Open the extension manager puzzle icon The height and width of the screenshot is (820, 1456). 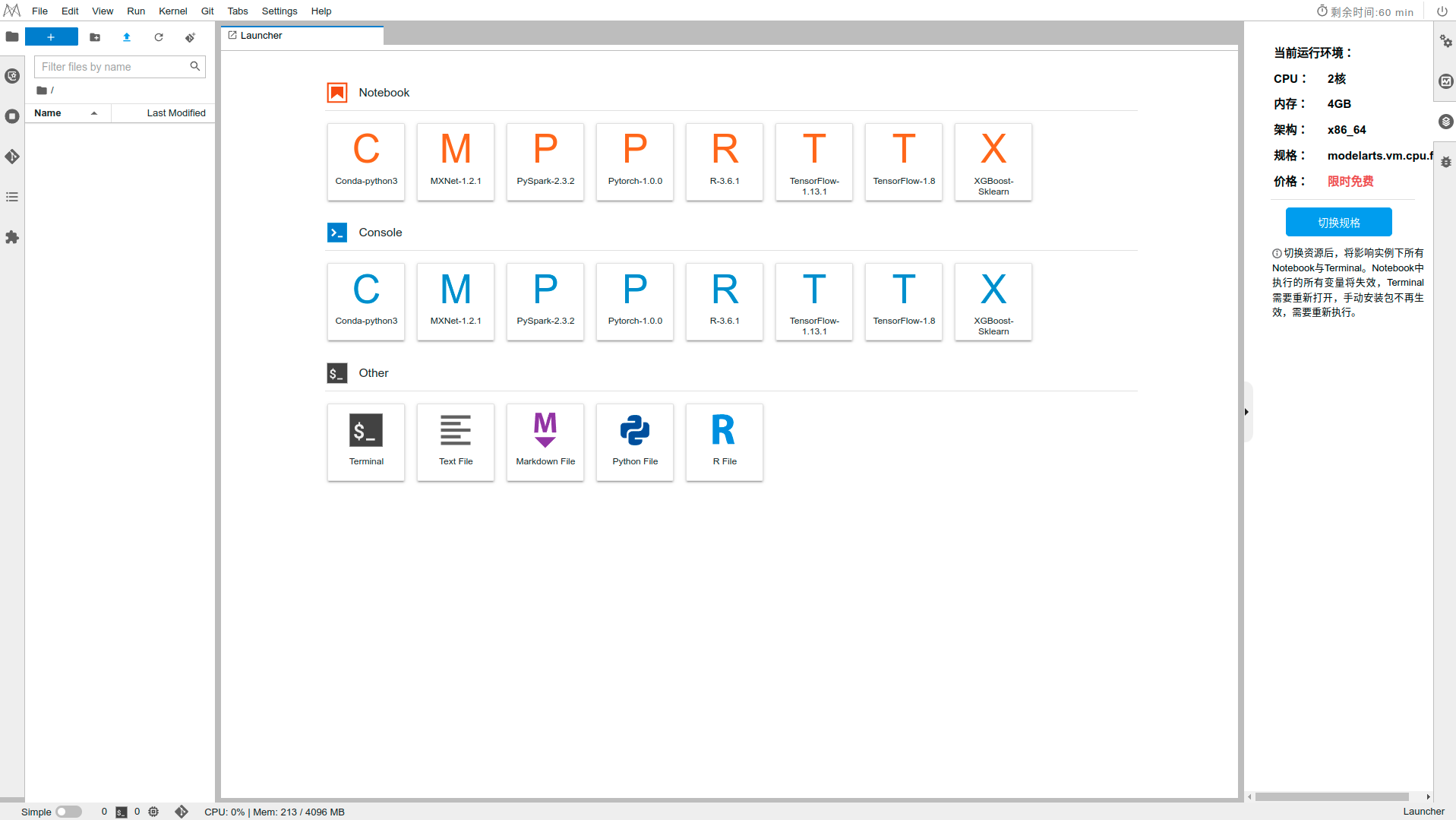coord(12,237)
